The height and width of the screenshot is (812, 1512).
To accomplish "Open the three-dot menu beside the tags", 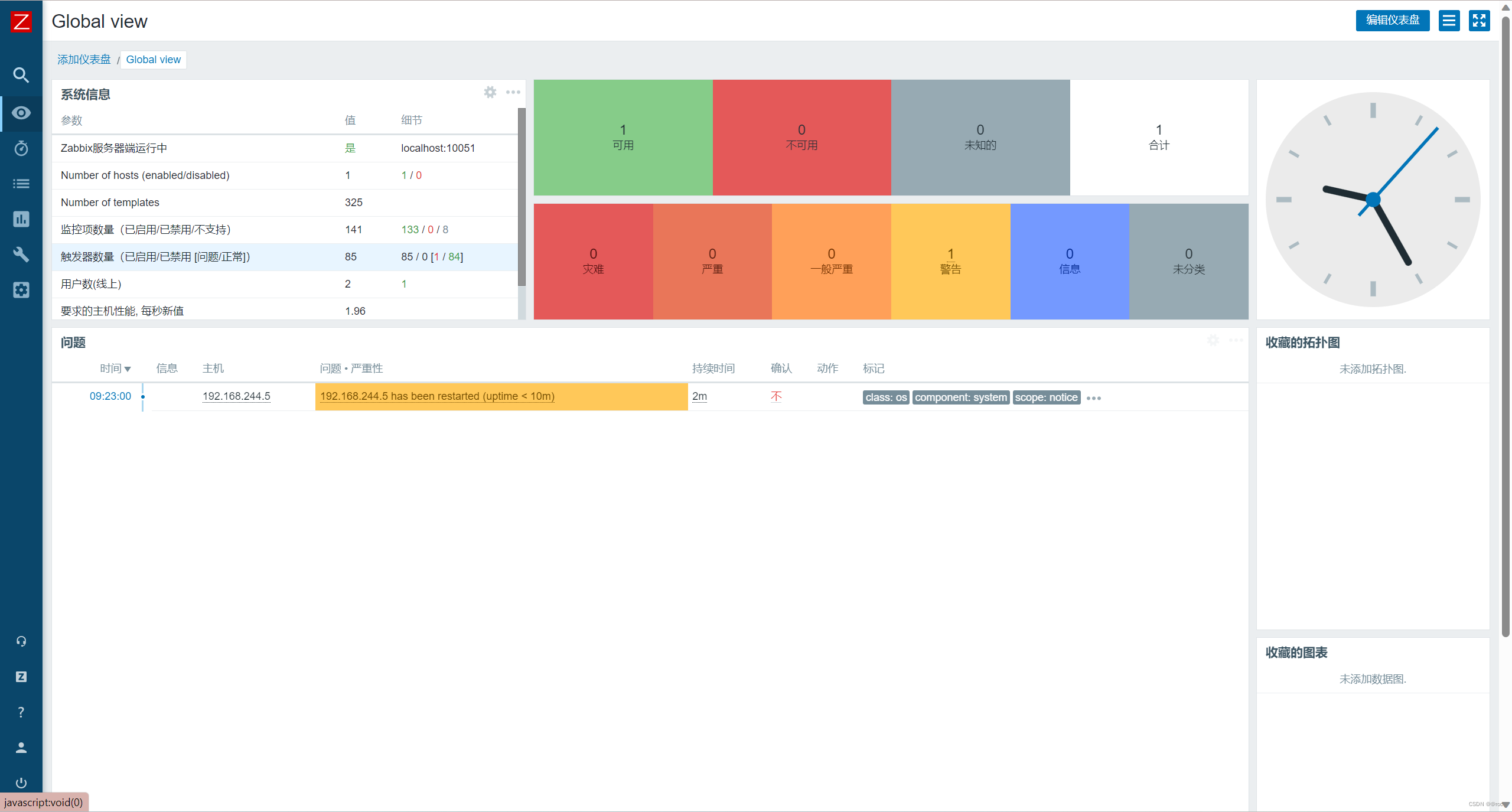I will coord(1093,397).
